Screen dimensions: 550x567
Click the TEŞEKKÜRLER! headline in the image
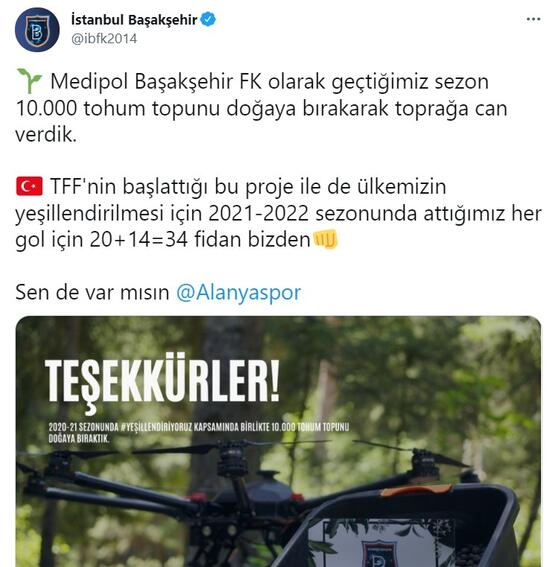pos(162,382)
